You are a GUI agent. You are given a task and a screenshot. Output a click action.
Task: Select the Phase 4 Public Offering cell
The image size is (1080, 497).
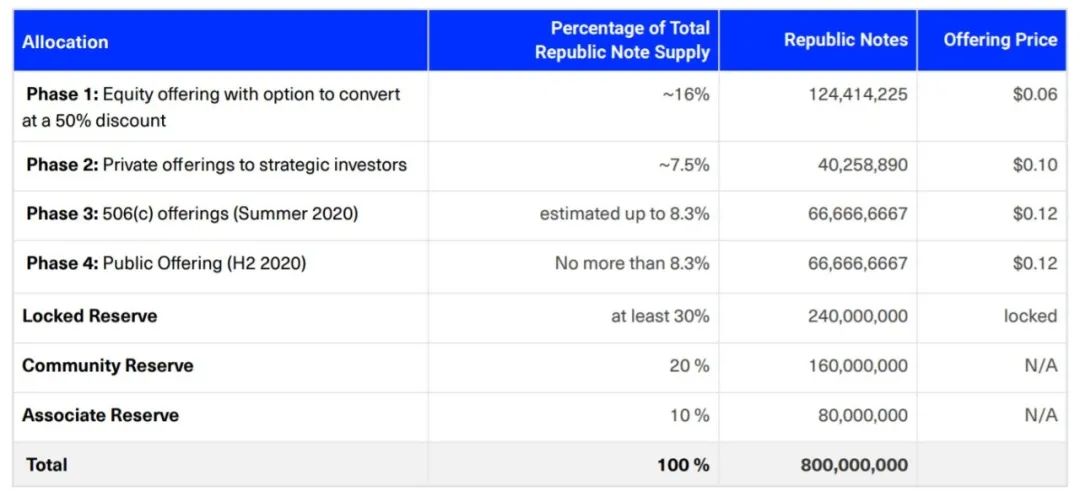click(x=166, y=264)
